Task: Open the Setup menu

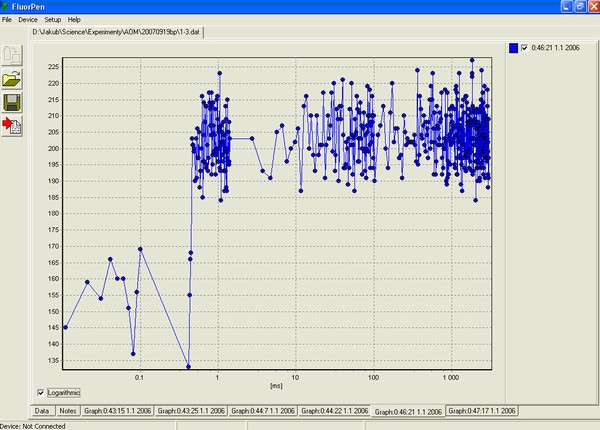Action: (52, 20)
